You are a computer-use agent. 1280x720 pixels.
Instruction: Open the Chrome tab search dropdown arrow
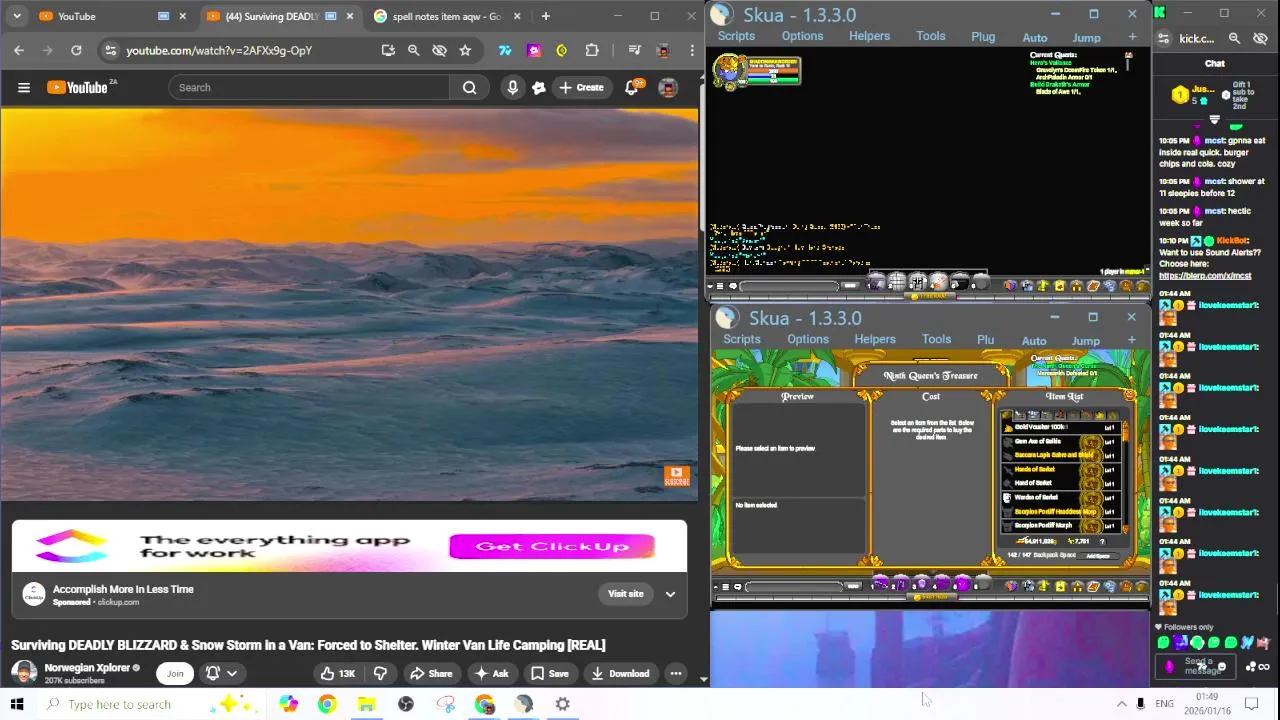pyautogui.click(x=16, y=16)
